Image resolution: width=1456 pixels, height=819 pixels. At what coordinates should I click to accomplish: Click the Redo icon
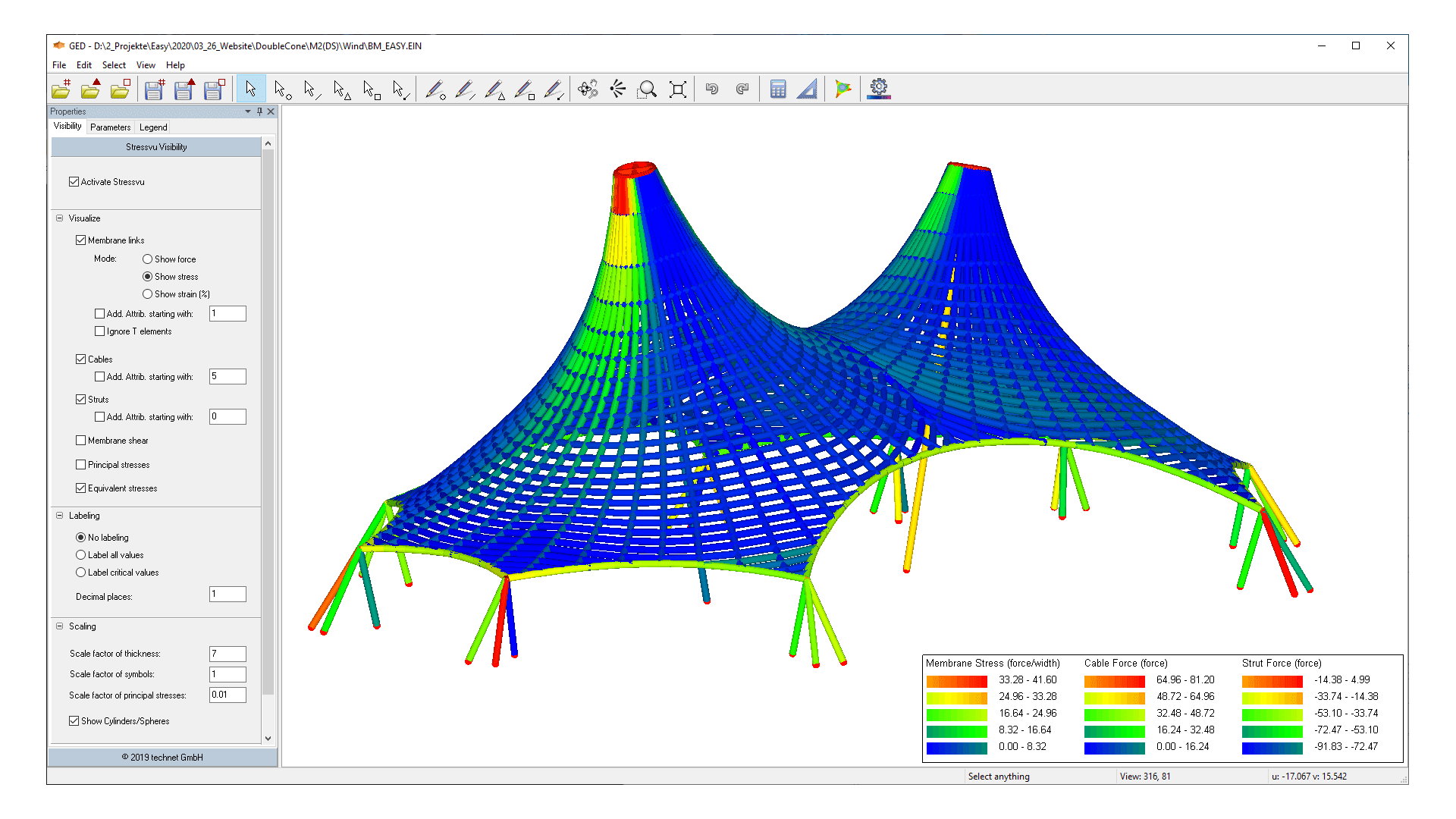(742, 89)
